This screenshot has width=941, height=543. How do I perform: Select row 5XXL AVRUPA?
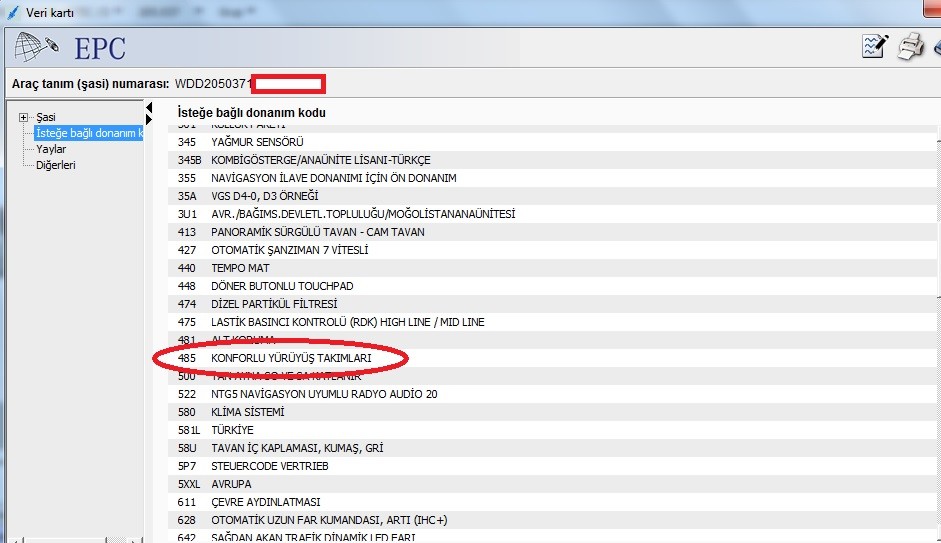[552, 484]
